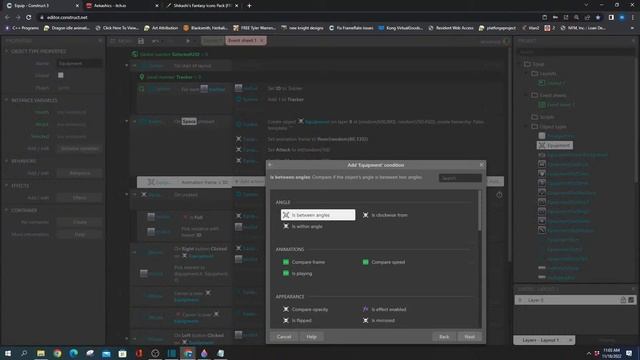Bookmark this page with the star icon
The width and height of the screenshot is (640, 360).
point(598,17)
